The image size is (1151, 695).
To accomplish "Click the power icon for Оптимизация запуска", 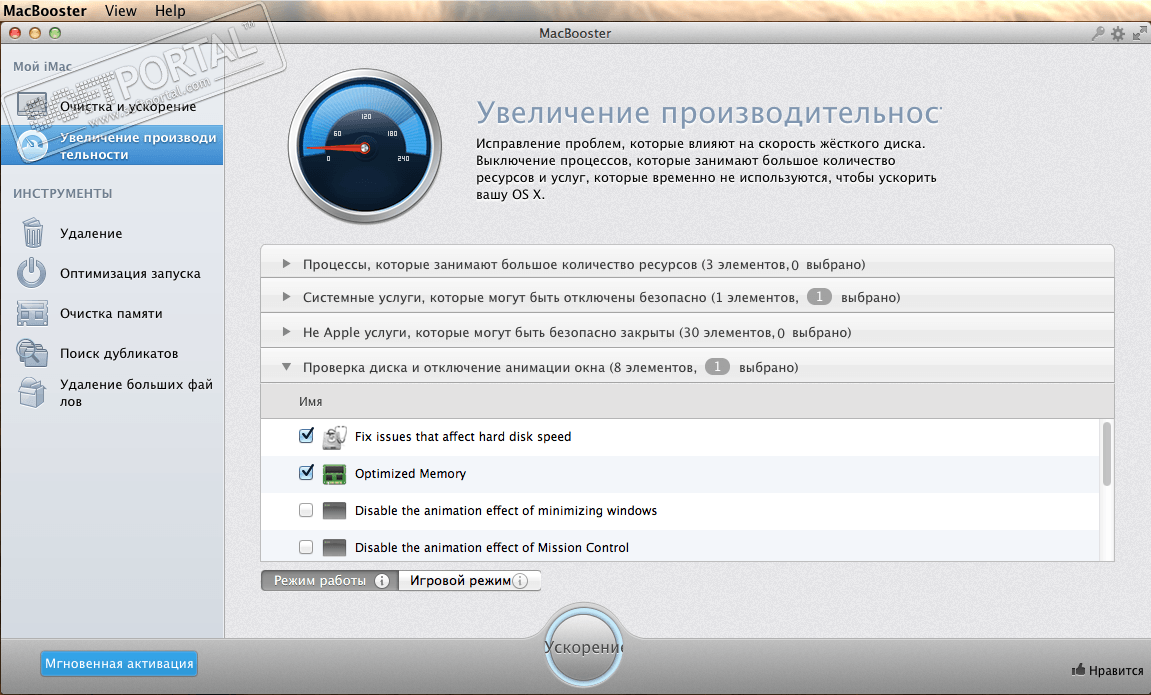I will pyautogui.click(x=32, y=273).
